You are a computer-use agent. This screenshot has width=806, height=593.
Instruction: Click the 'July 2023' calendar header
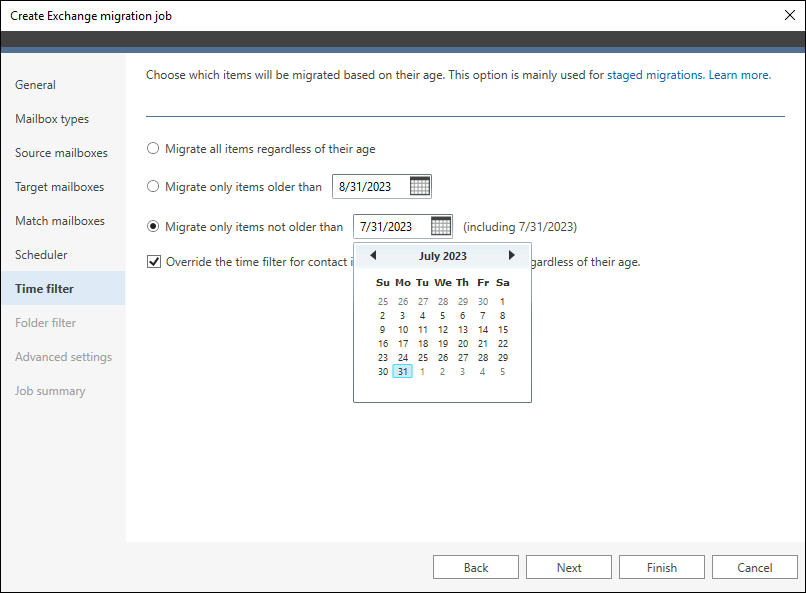443,256
